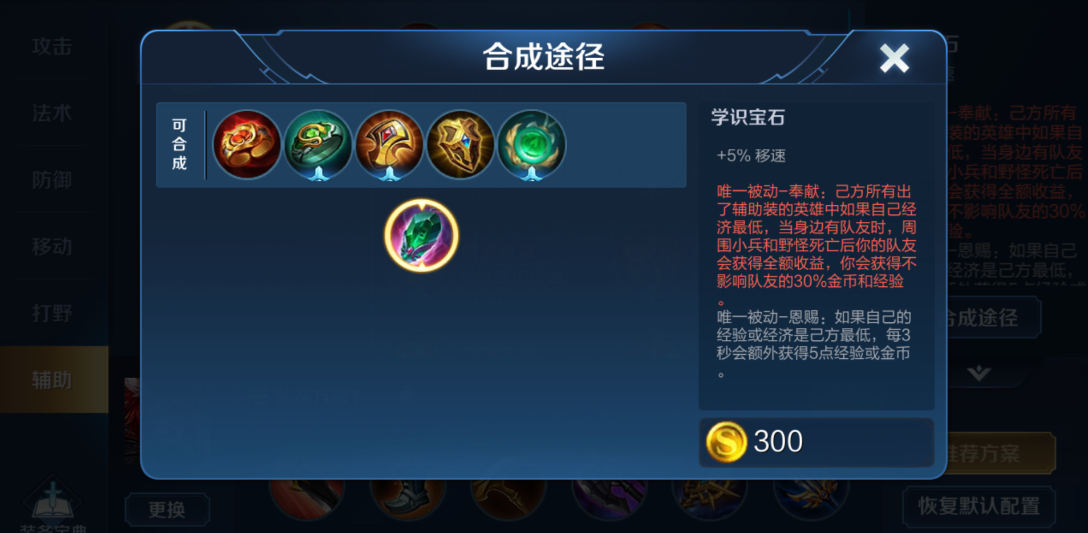Viewport: 1088px width, 533px height.
Task: Tap the boots item in bottom loadout
Action: [x=407, y=499]
